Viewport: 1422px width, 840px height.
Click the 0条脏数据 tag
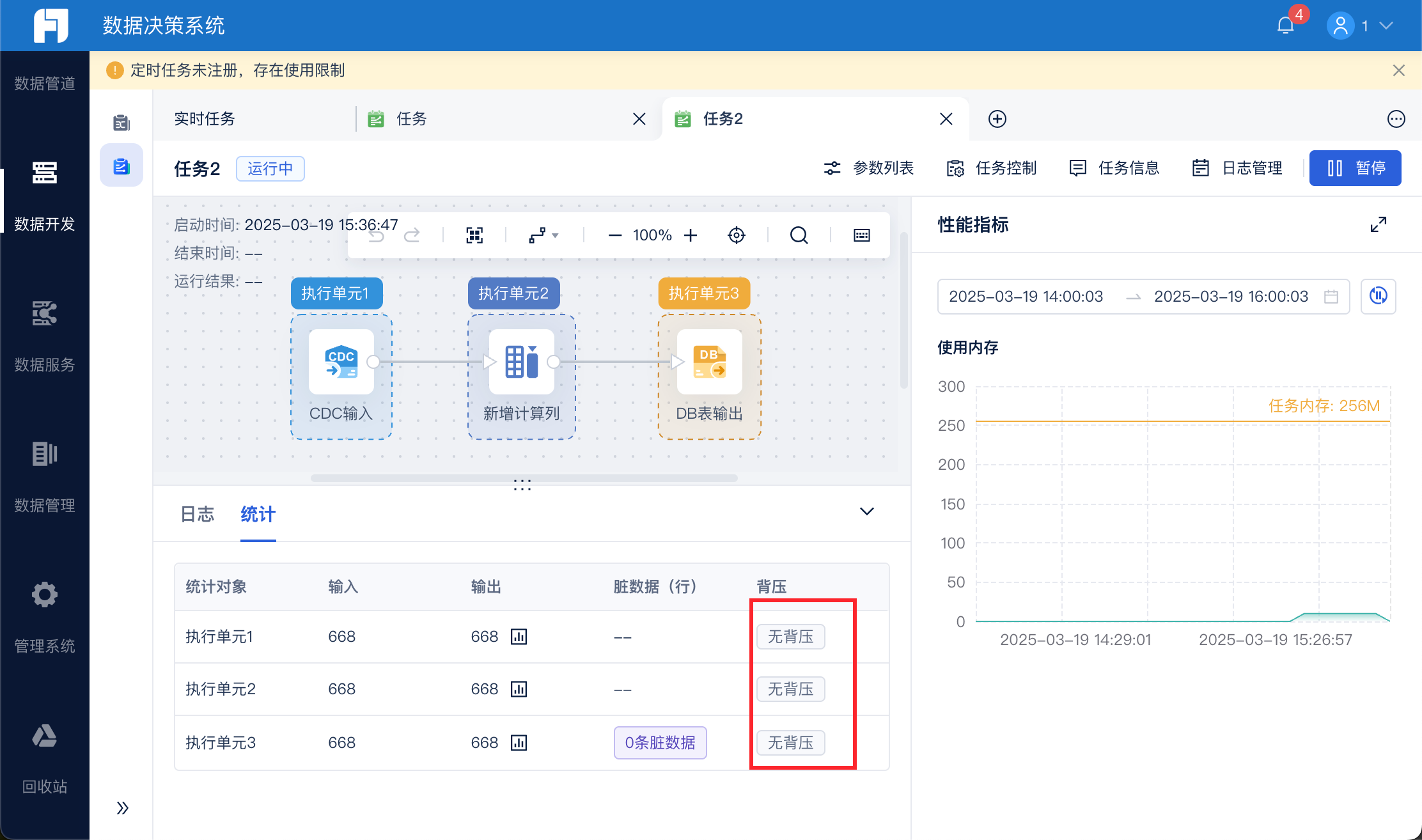[660, 743]
